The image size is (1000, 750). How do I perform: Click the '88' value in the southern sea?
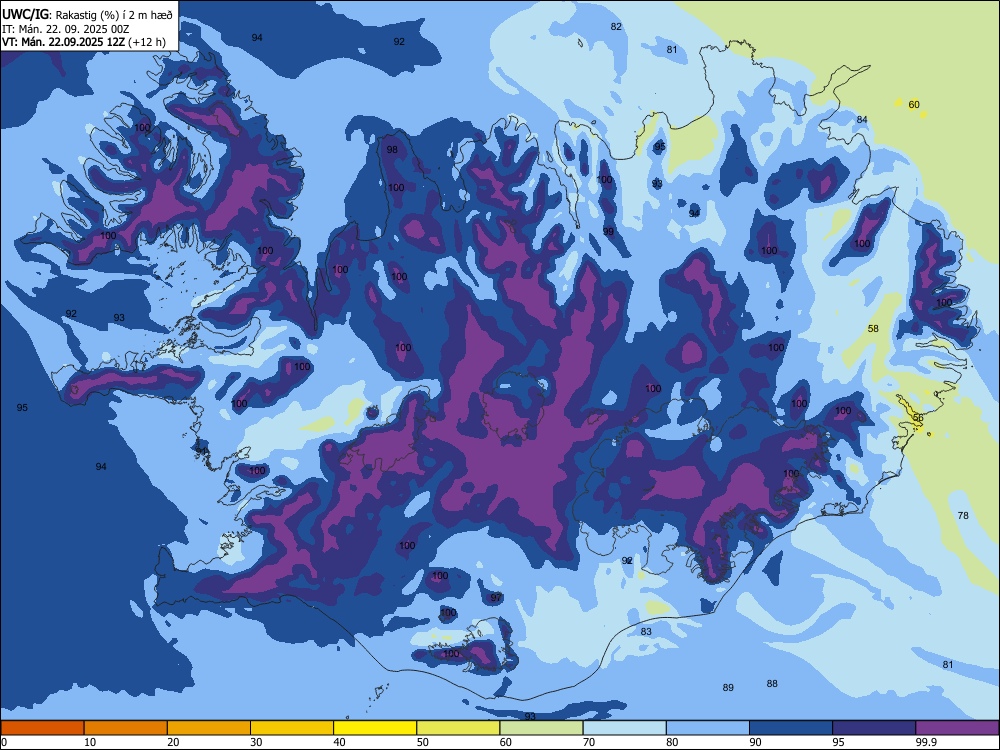[x=772, y=684]
